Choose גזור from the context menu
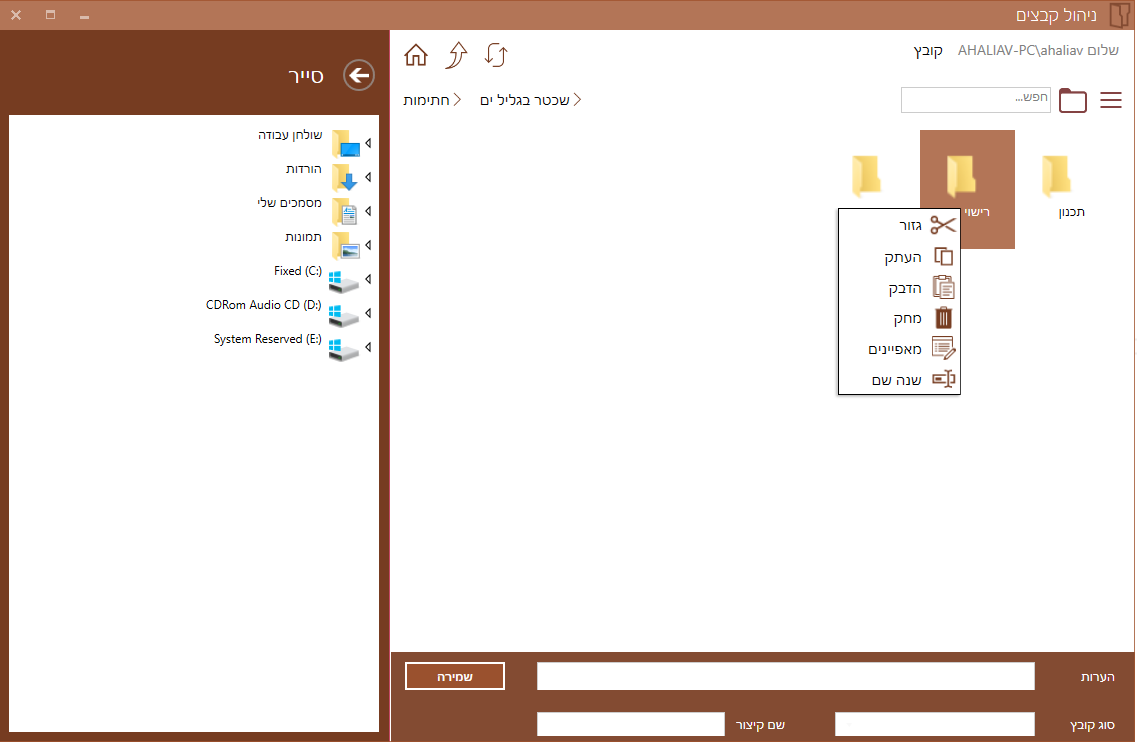This screenshot has width=1137, height=743. pos(899,225)
